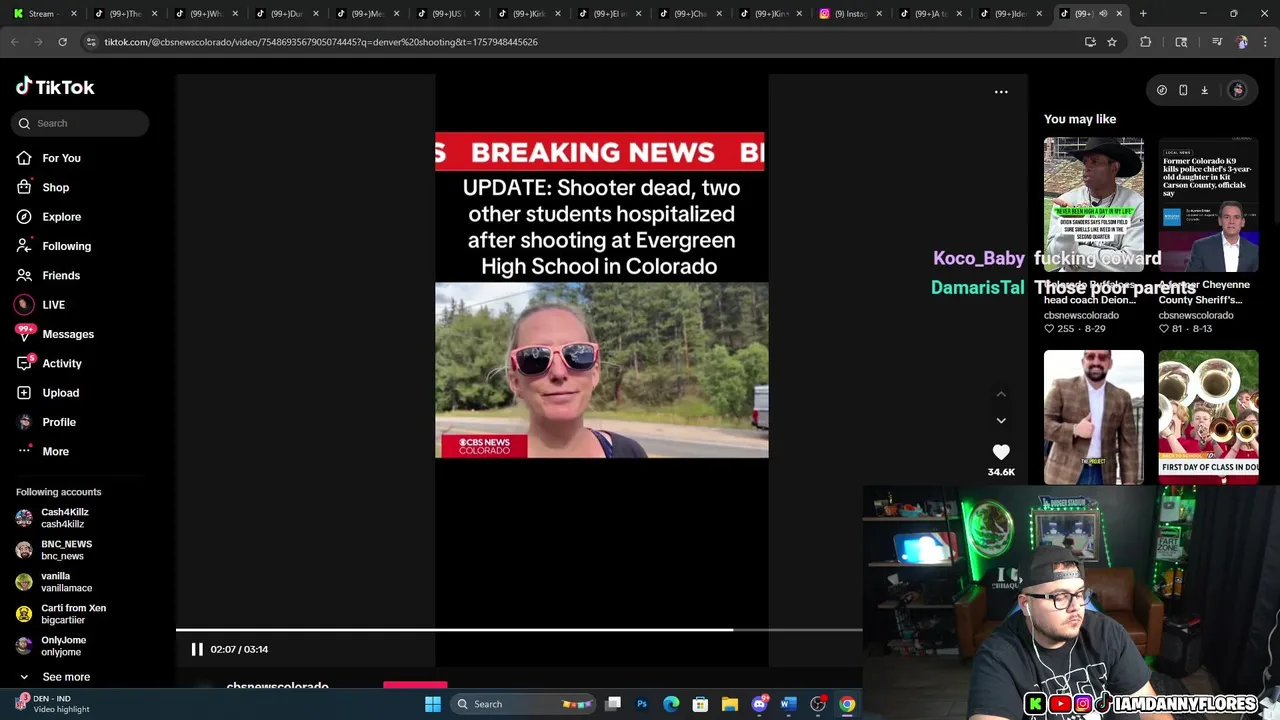Go to your Profile page

[x=58, y=422]
